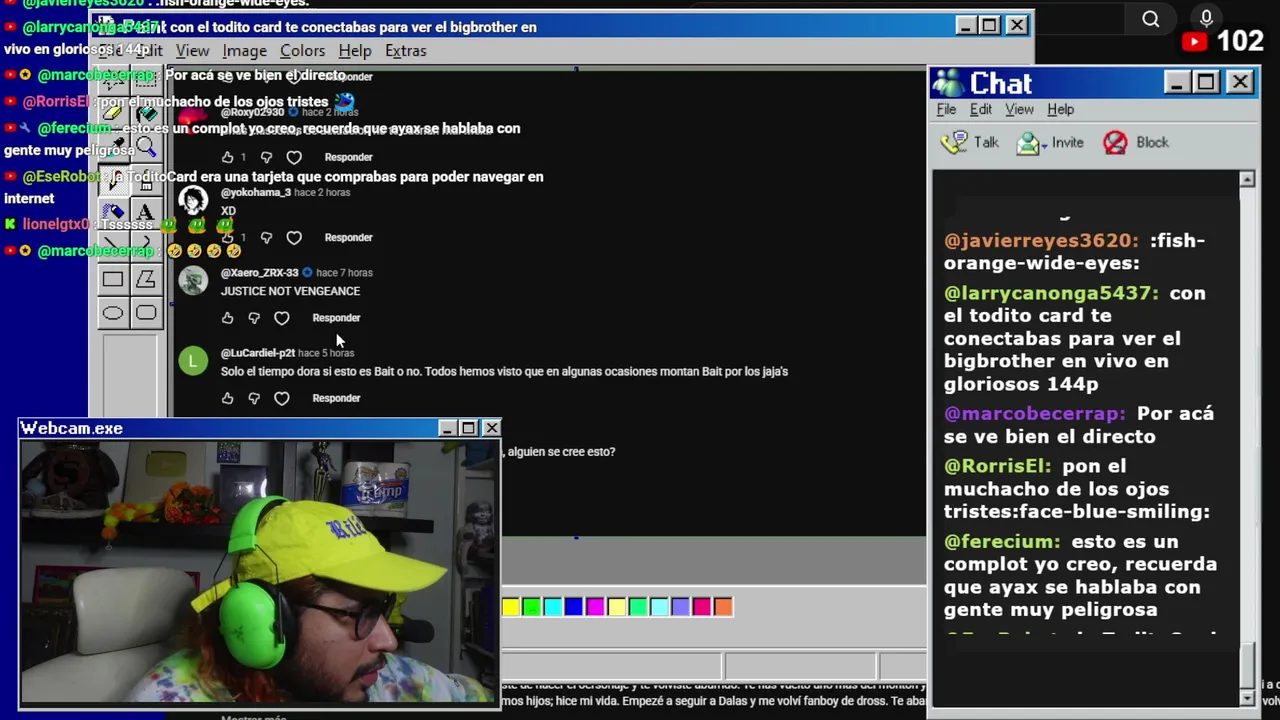Open the File menu in Chat window

point(946,109)
